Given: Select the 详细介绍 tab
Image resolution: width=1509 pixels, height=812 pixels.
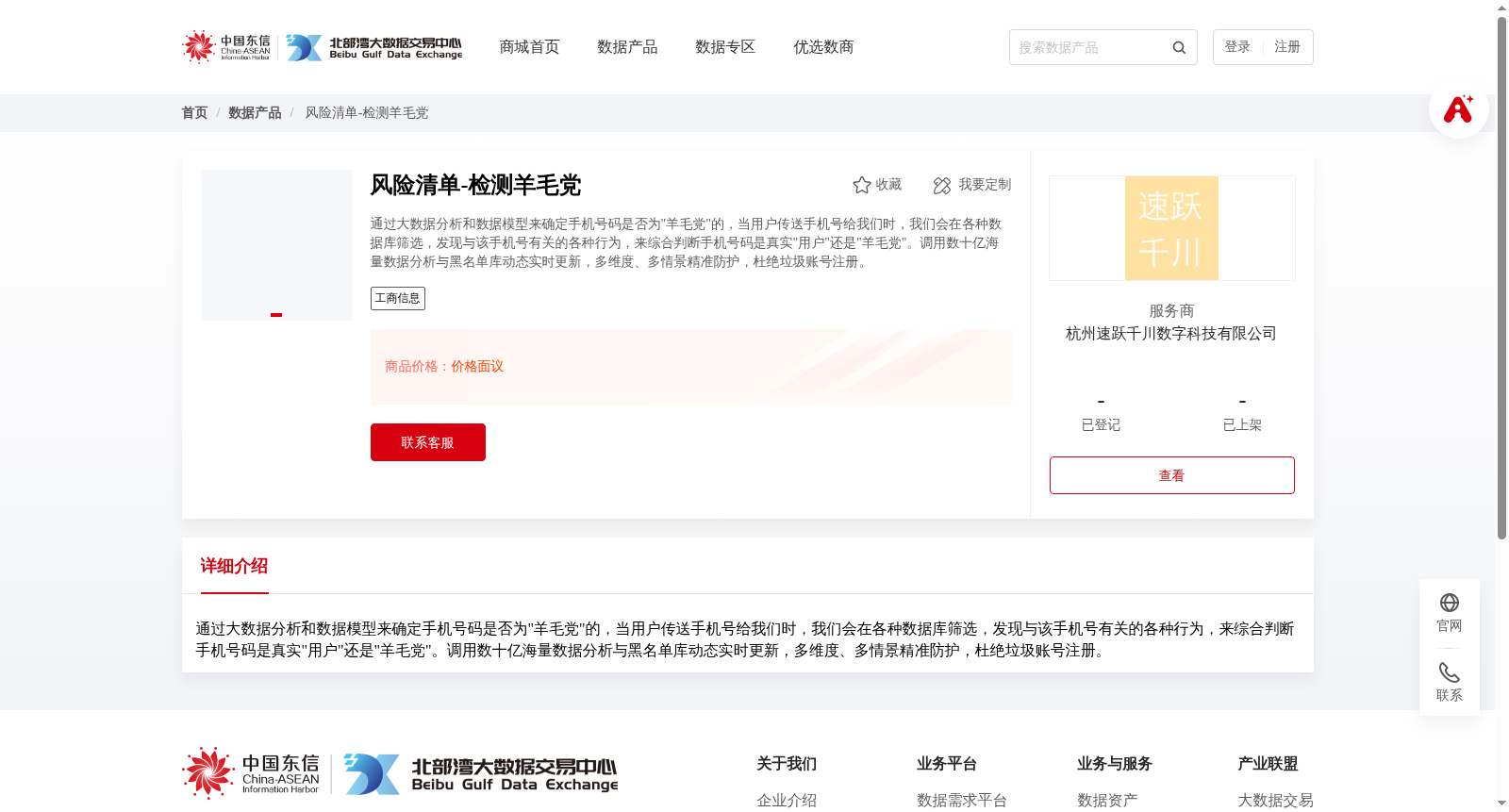Looking at the screenshot, I should 234,566.
